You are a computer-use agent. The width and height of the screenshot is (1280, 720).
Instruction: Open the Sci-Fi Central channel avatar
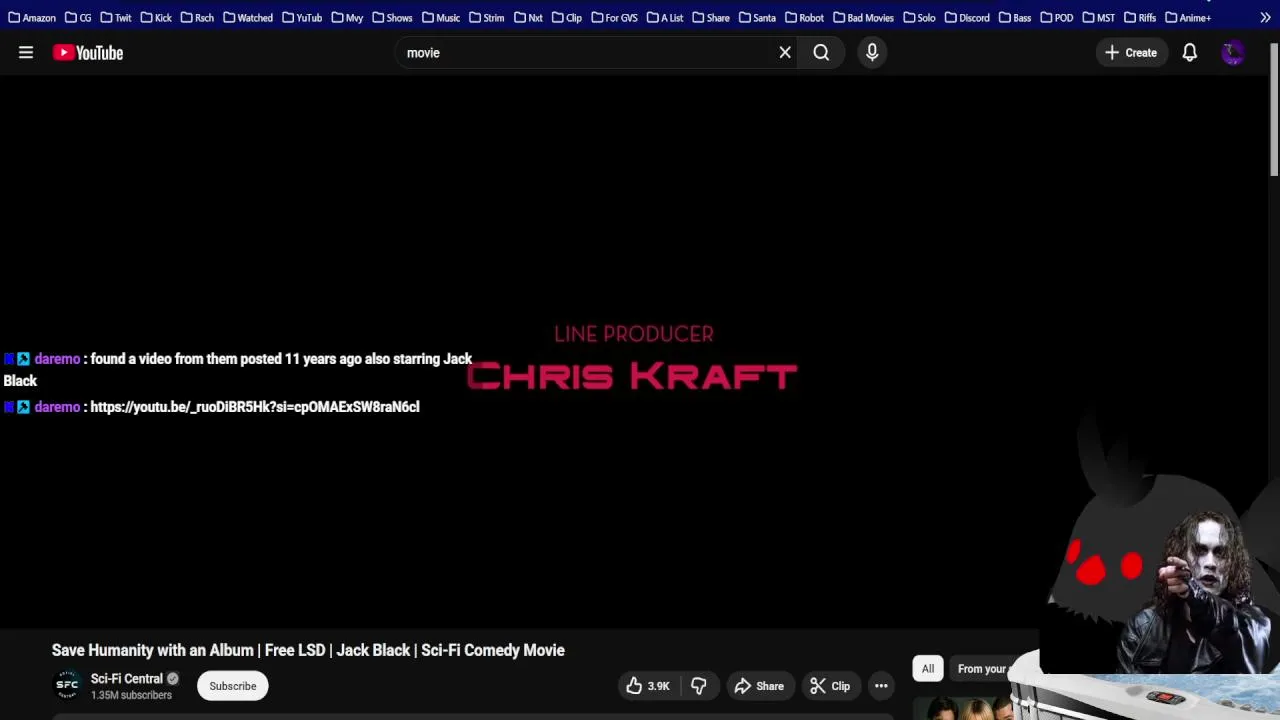coord(67,686)
